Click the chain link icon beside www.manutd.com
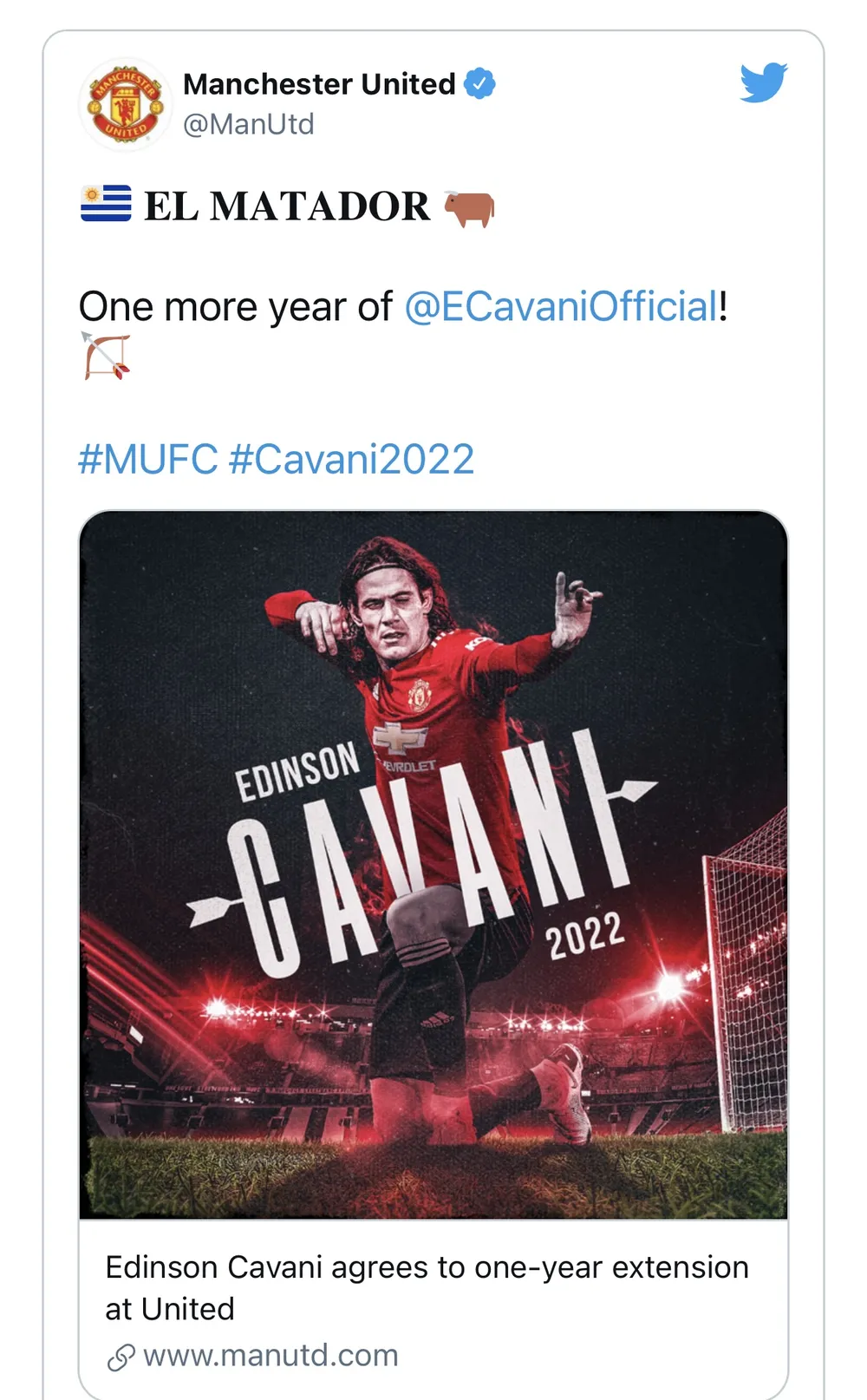867x1400 pixels. [121, 1357]
